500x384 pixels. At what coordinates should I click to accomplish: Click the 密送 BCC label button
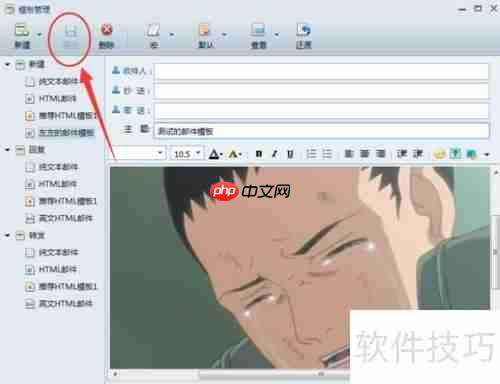(131, 109)
